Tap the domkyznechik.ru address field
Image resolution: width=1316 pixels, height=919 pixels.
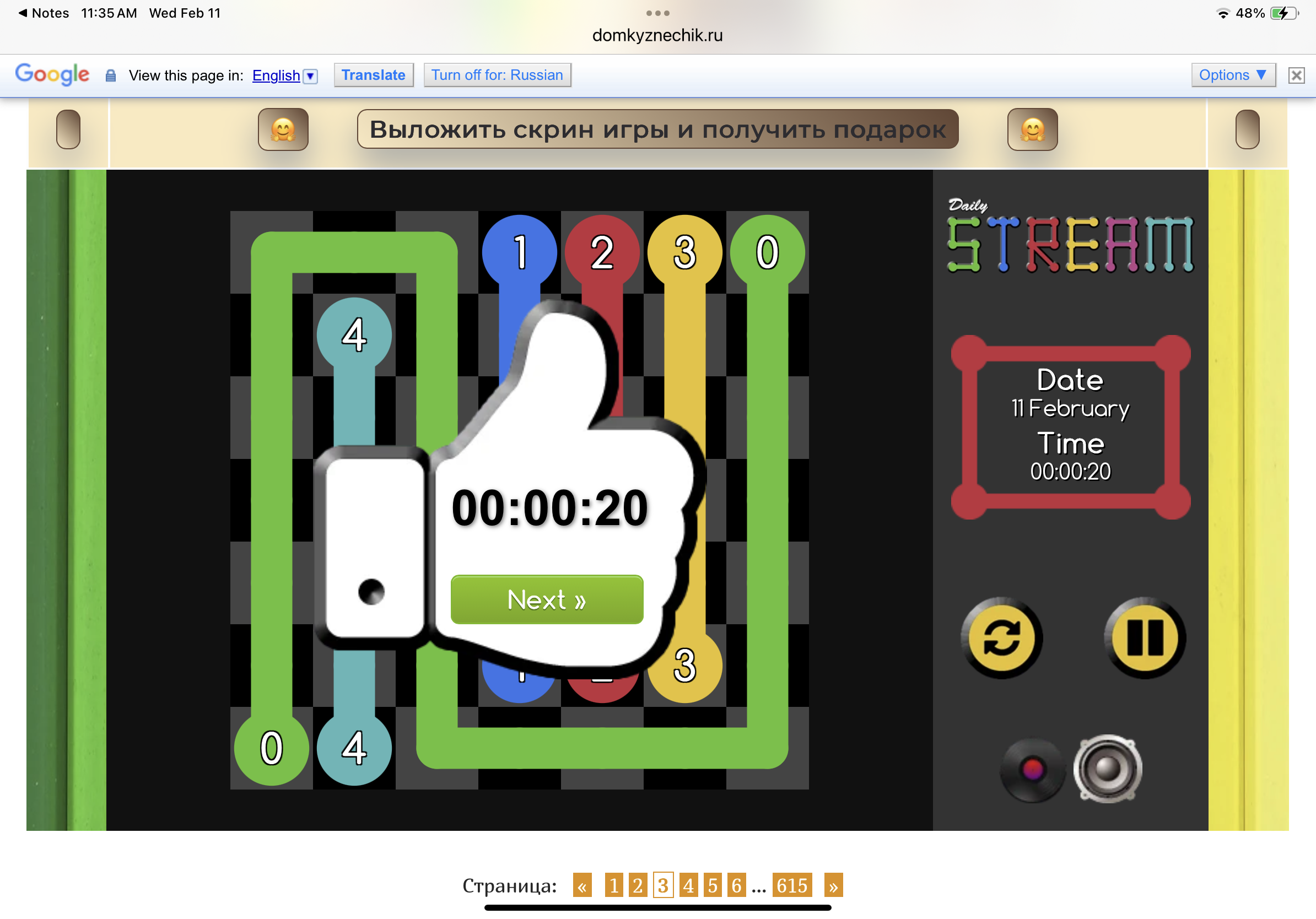point(657,35)
